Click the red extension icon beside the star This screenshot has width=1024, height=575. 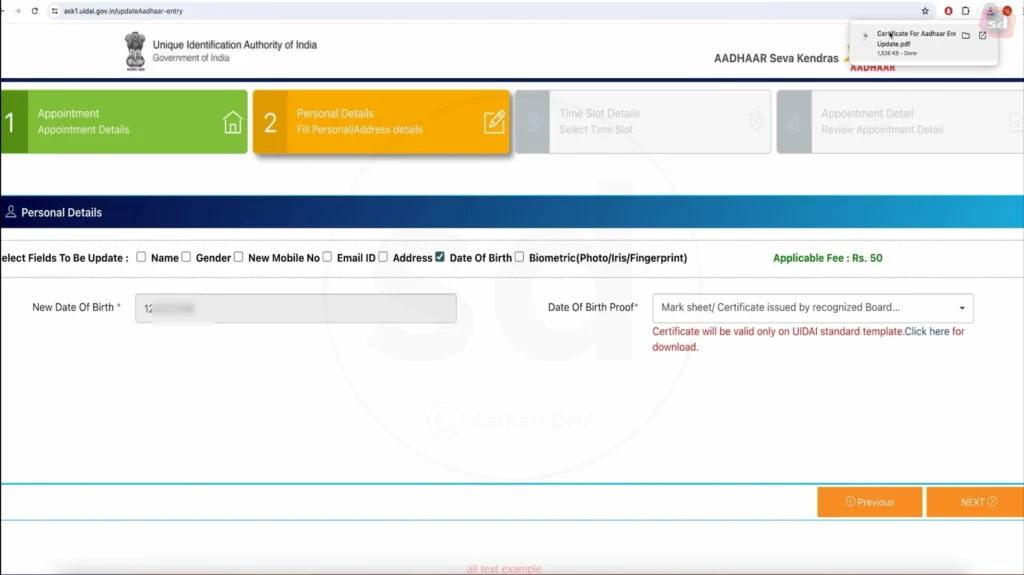948,11
